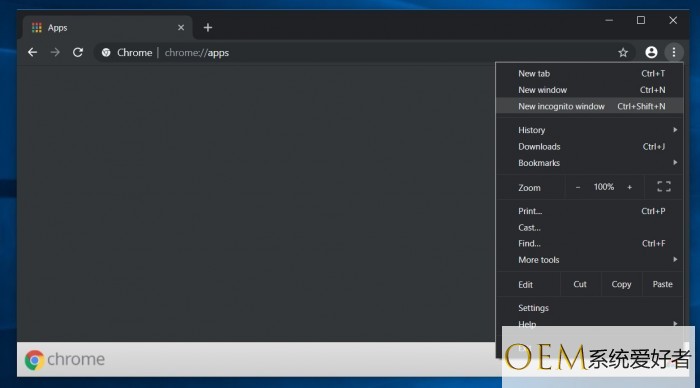Close the Apps tab
The height and width of the screenshot is (388, 700).
[181, 28]
